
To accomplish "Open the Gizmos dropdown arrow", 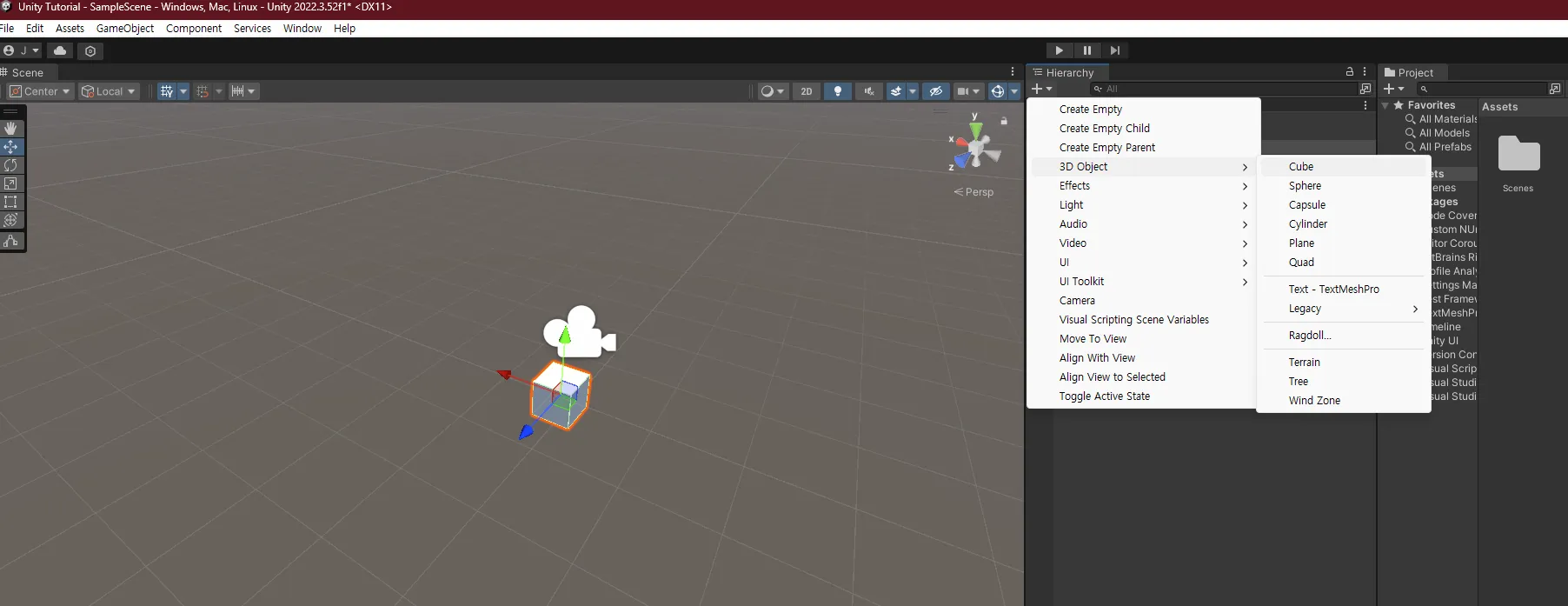I will click(x=1014, y=91).
